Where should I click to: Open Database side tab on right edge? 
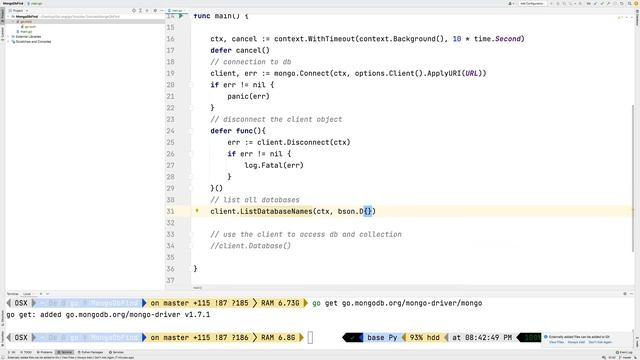click(638, 18)
